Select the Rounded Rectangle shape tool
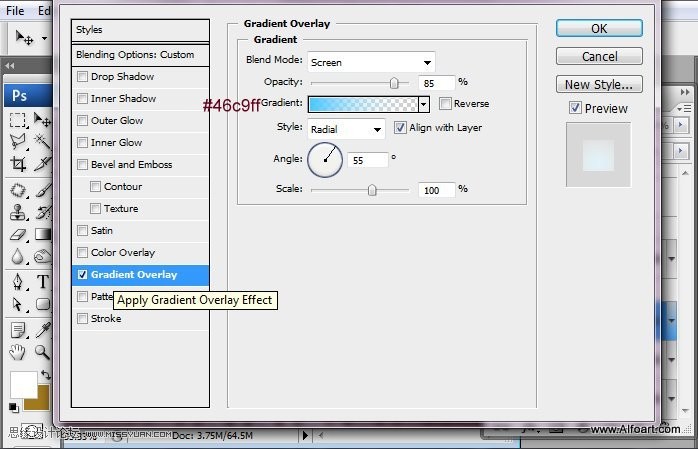The image size is (698, 449). [x=43, y=304]
